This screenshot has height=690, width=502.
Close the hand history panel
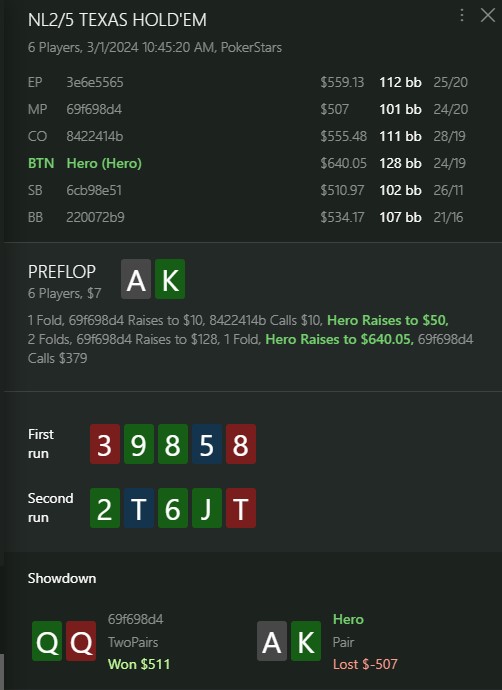tap(487, 15)
